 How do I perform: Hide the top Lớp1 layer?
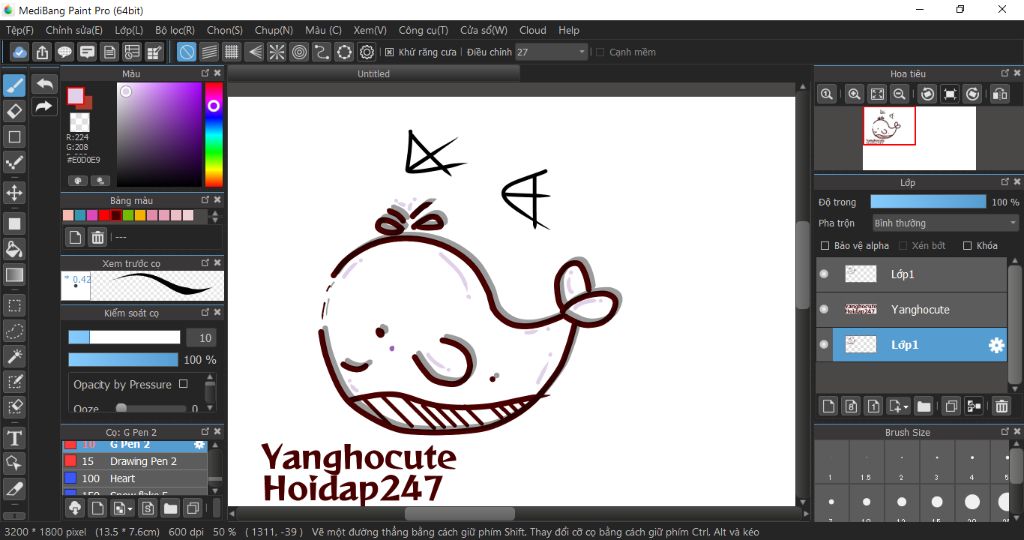click(824, 274)
